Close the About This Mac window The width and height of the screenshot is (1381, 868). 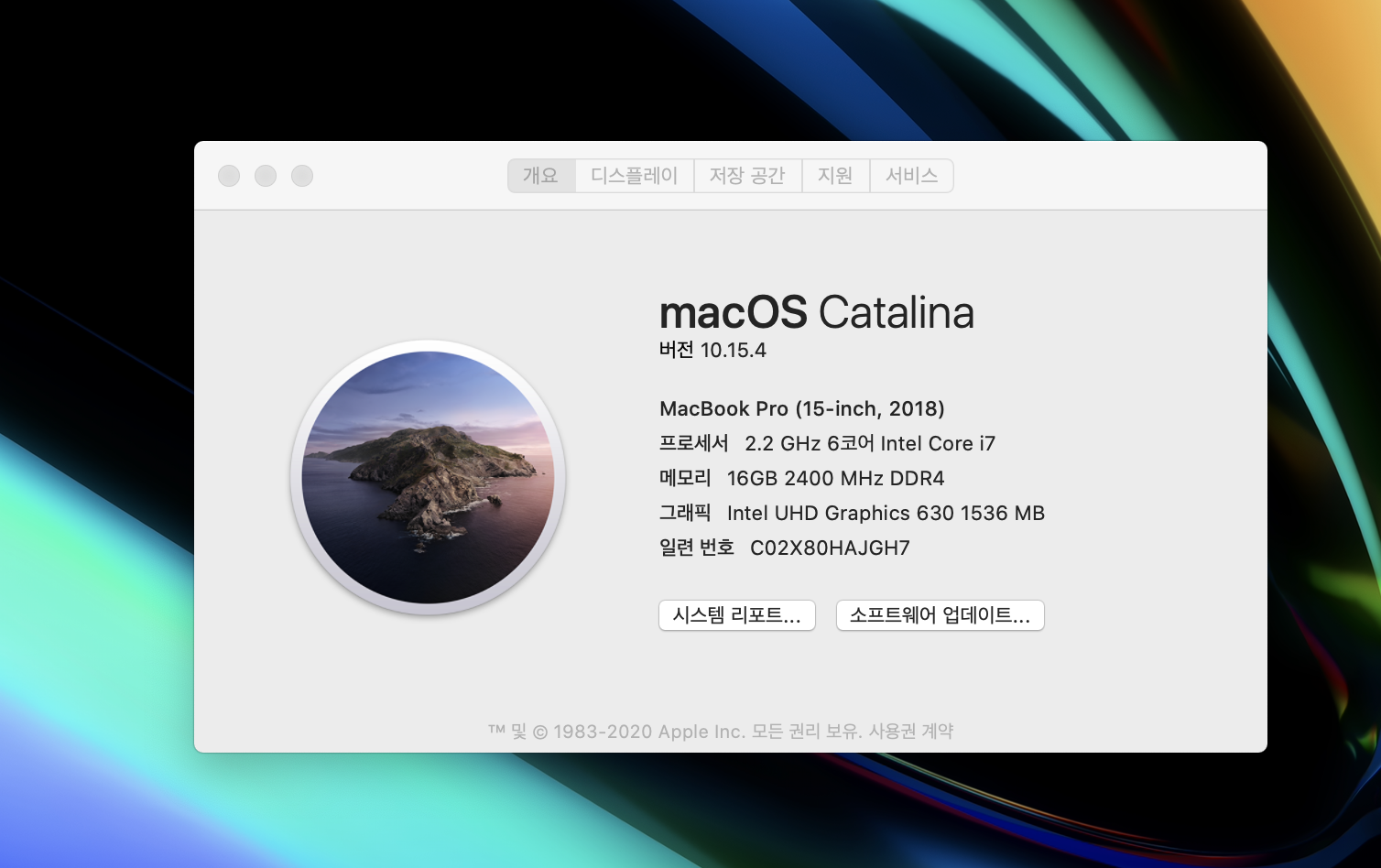tap(229, 176)
